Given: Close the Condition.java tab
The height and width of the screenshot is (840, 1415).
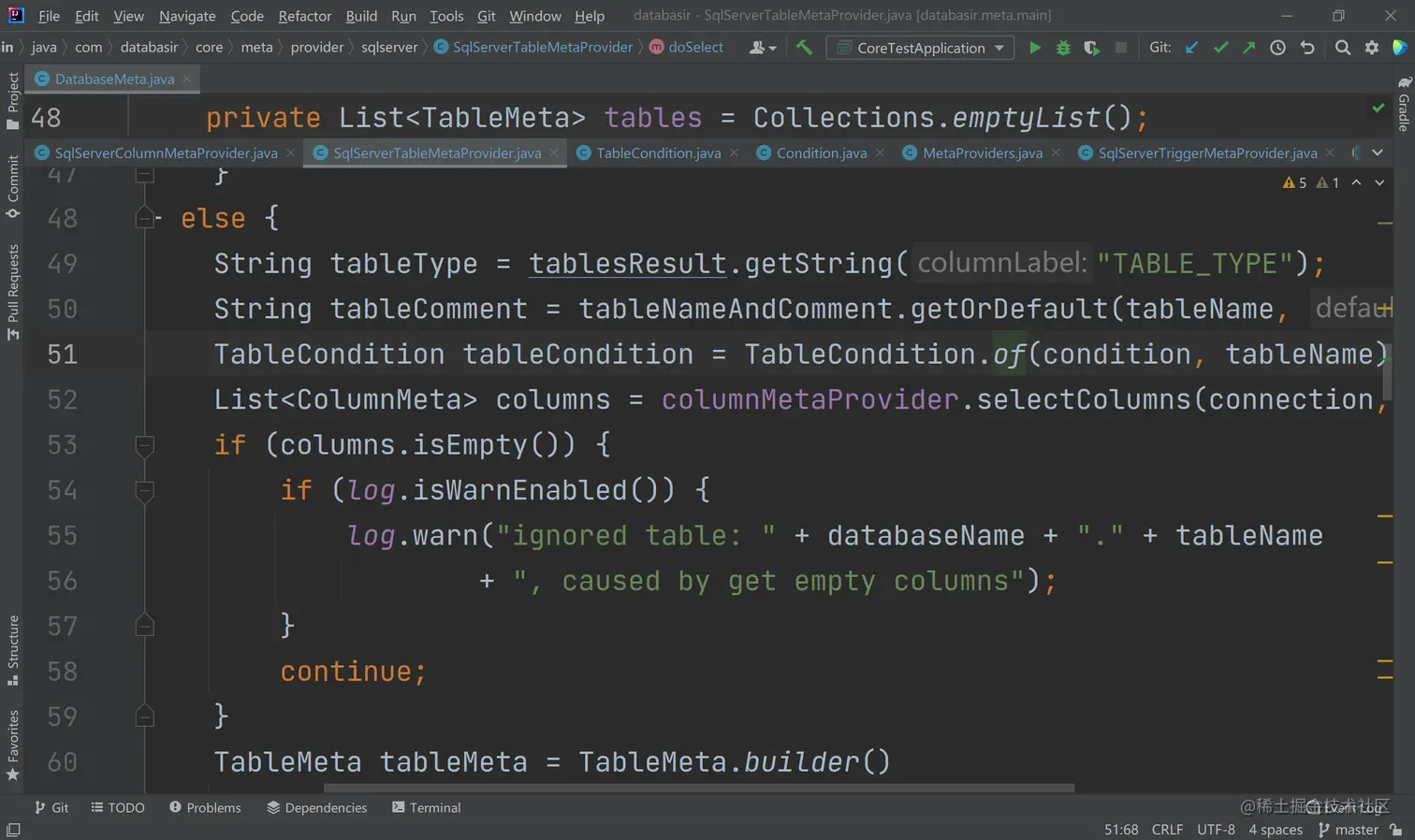Looking at the screenshot, I should click(880, 152).
